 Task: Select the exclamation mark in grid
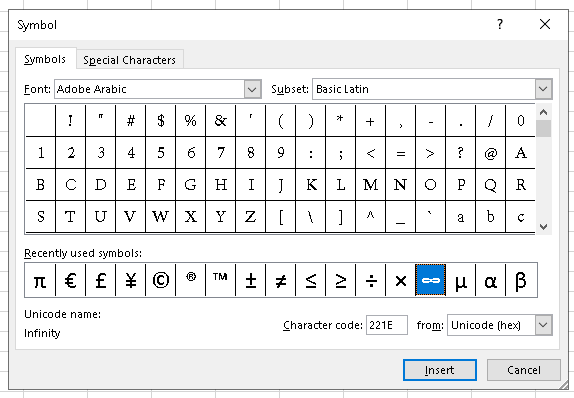(x=70, y=120)
